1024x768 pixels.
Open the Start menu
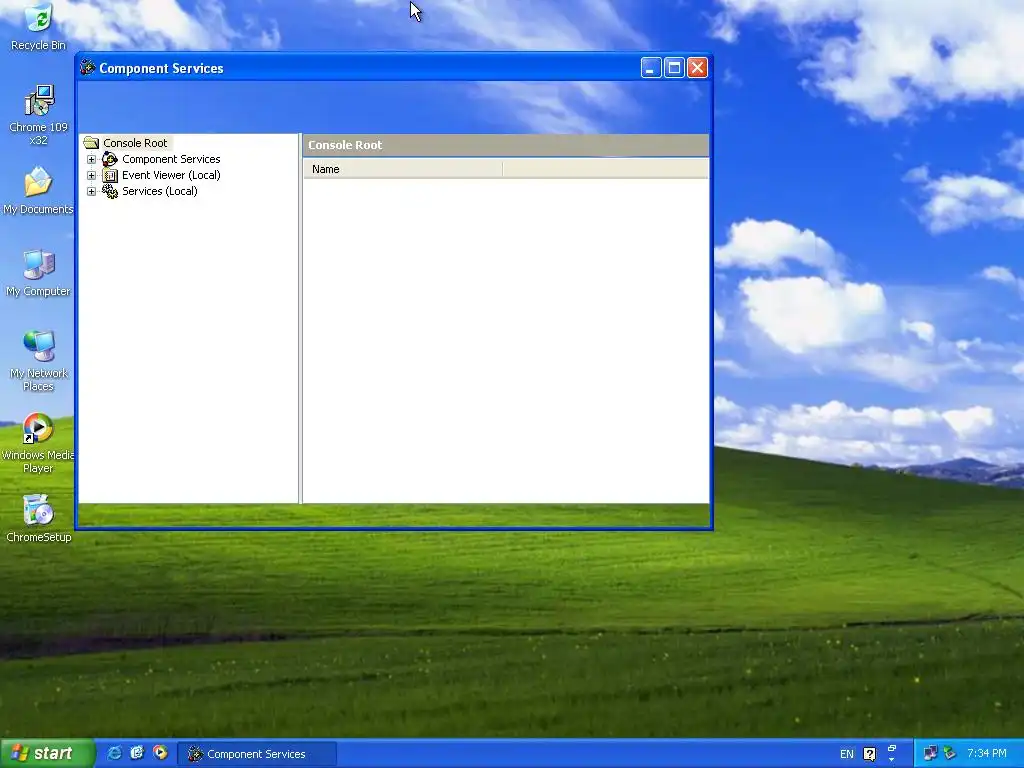pyautogui.click(x=47, y=753)
